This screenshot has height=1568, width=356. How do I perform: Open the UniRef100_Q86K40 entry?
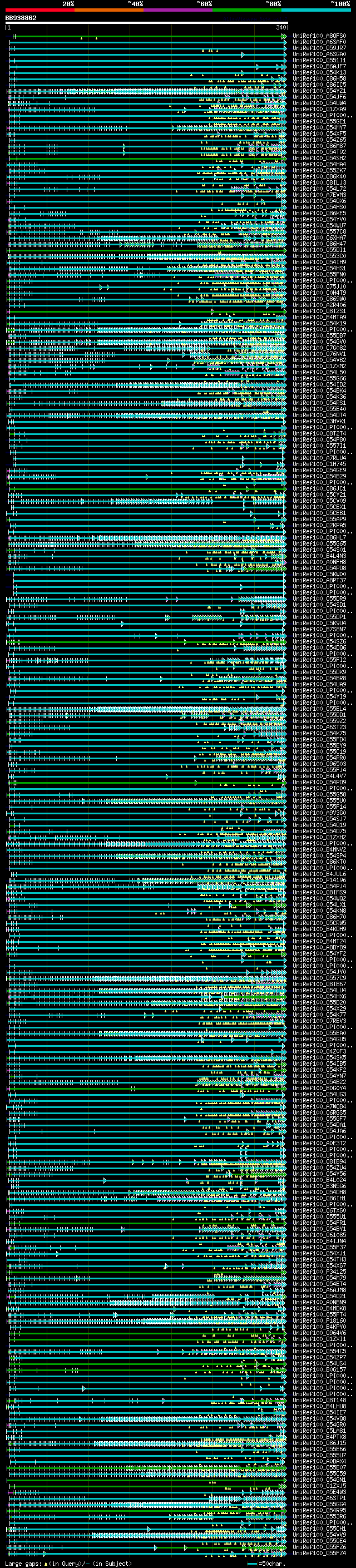coord(319,176)
